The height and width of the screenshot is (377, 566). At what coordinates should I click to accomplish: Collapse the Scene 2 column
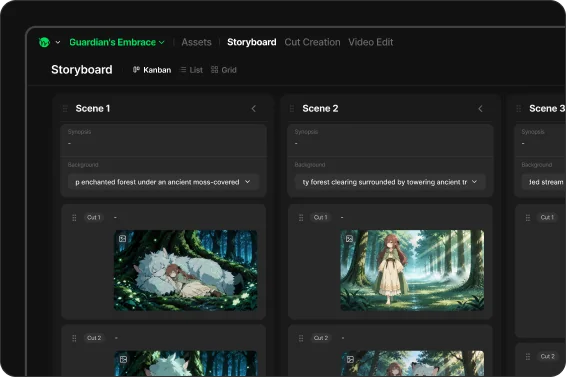(480, 109)
